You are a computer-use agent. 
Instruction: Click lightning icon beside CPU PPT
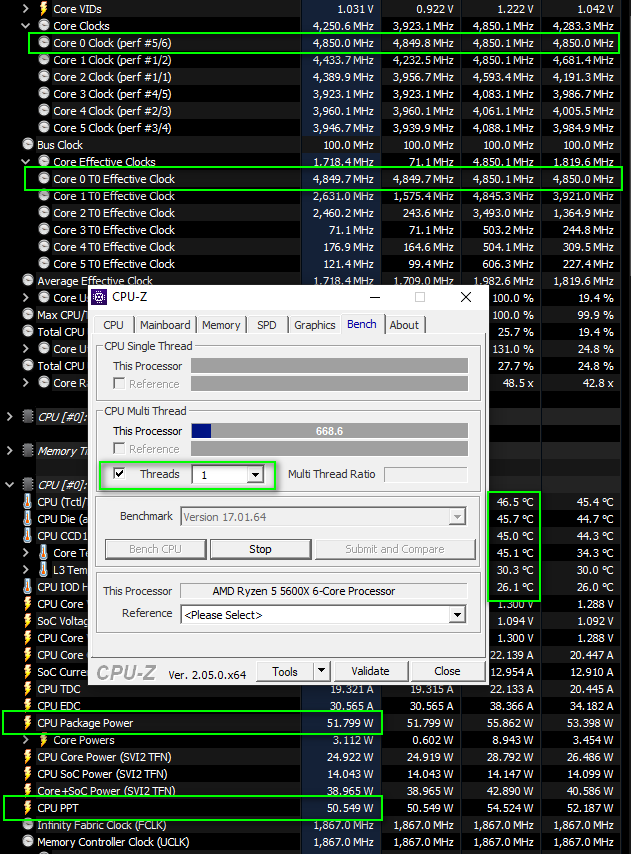pos(28,807)
